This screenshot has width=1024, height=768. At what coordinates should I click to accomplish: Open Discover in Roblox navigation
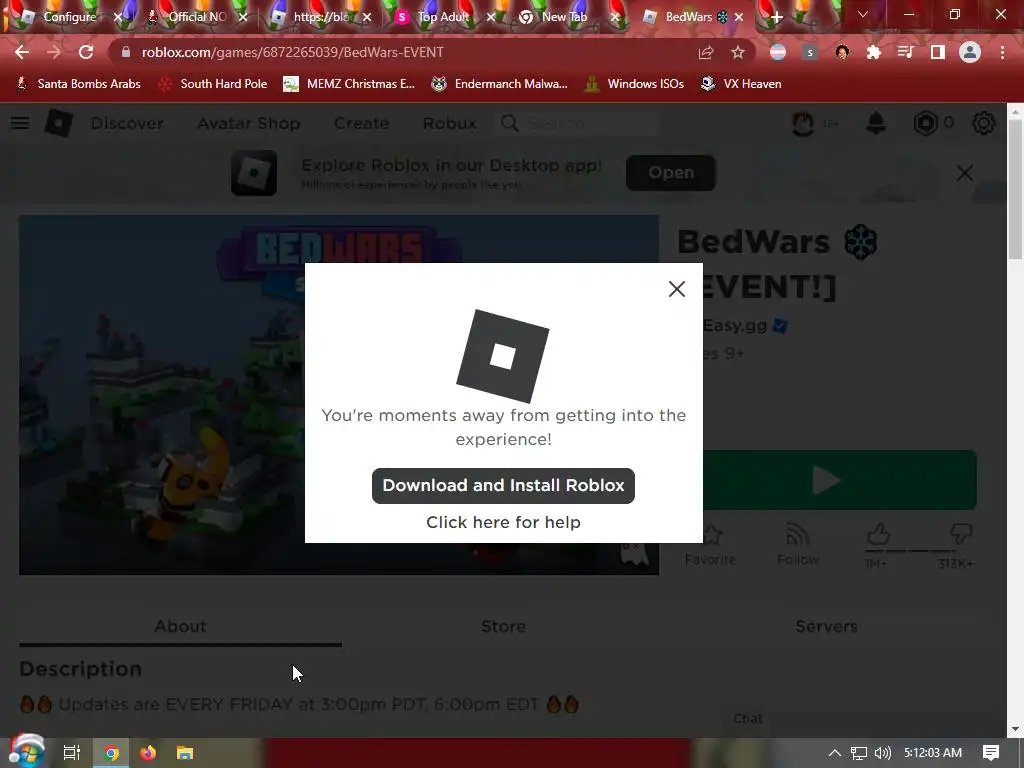pyautogui.click(x=127, y=123)
